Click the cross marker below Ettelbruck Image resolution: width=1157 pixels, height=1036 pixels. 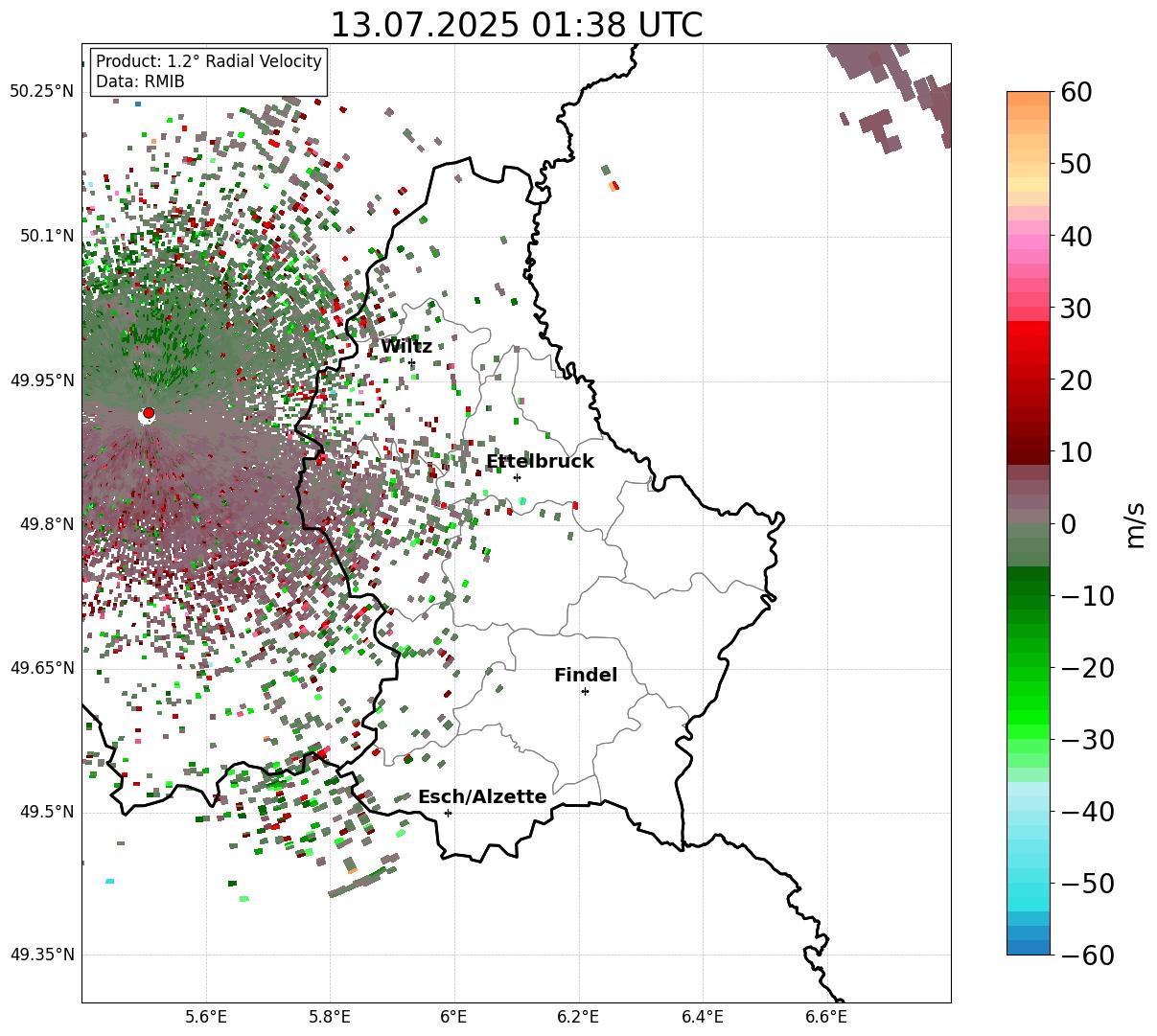coord(517,477)
